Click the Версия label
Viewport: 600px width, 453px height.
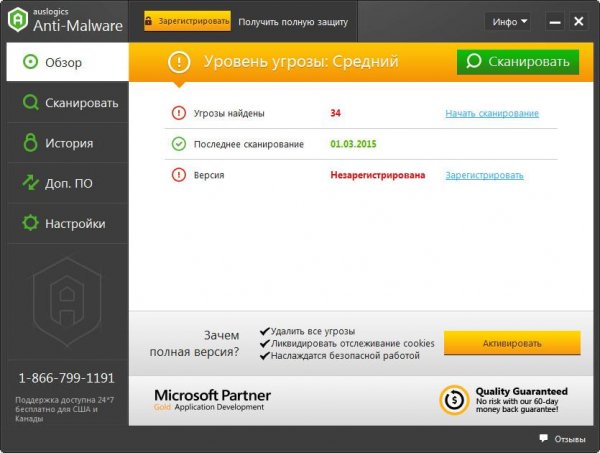click(209, 175)
